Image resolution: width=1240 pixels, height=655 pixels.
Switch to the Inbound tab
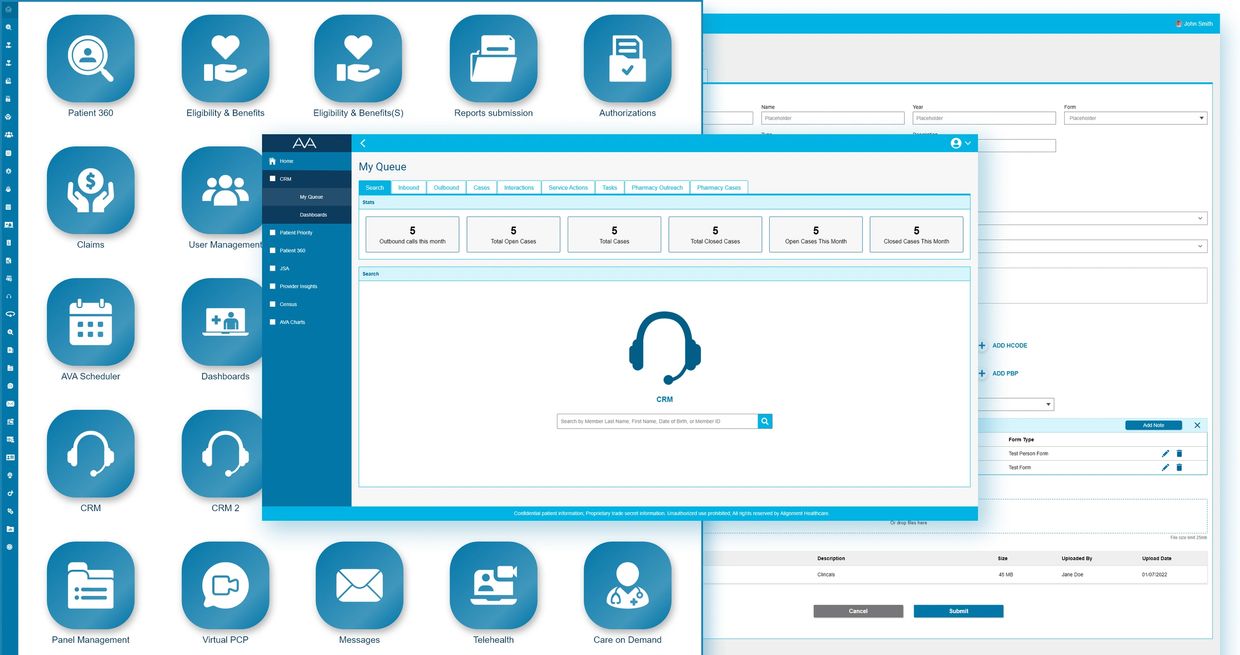pyautogui.click(x=408, y=188)
